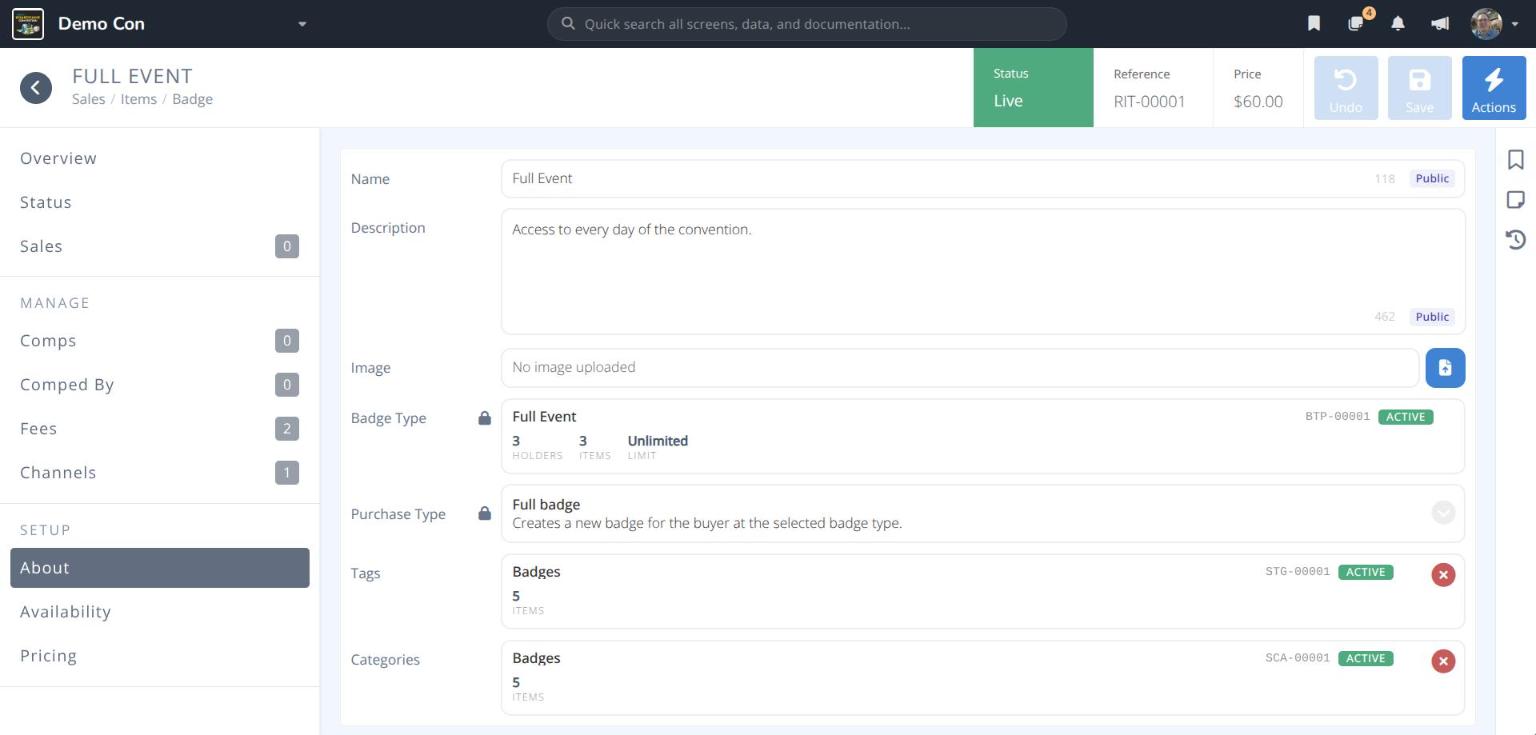The width and height of the screenshot is (1536, 735).
Task: Click the Items breadcrumb link
Action: (x=138, y=99)
